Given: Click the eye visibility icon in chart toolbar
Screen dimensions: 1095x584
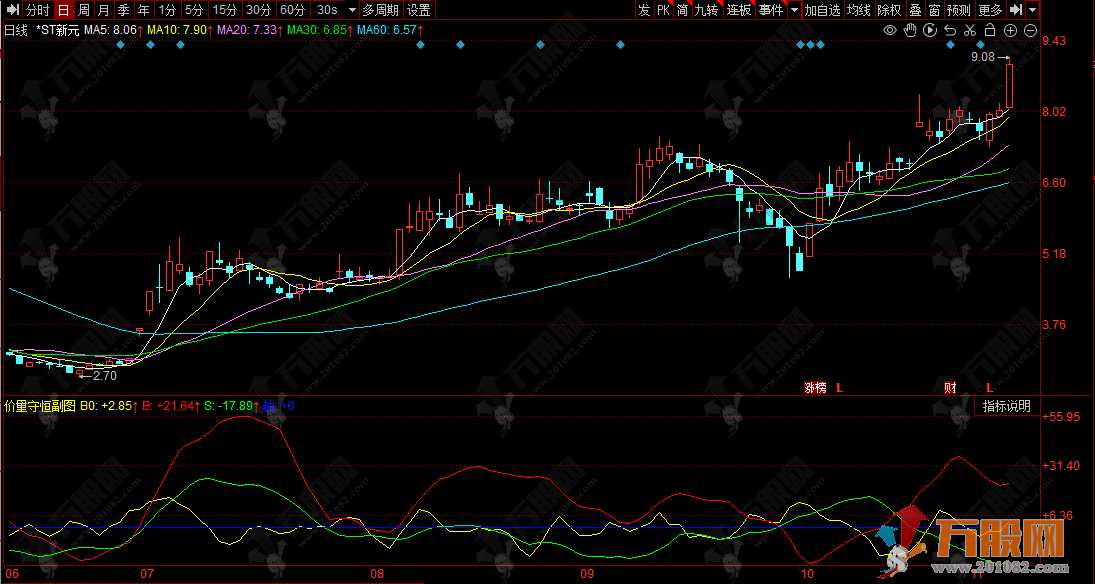Looking at the screenshot, I should click(x=890, y=31).
